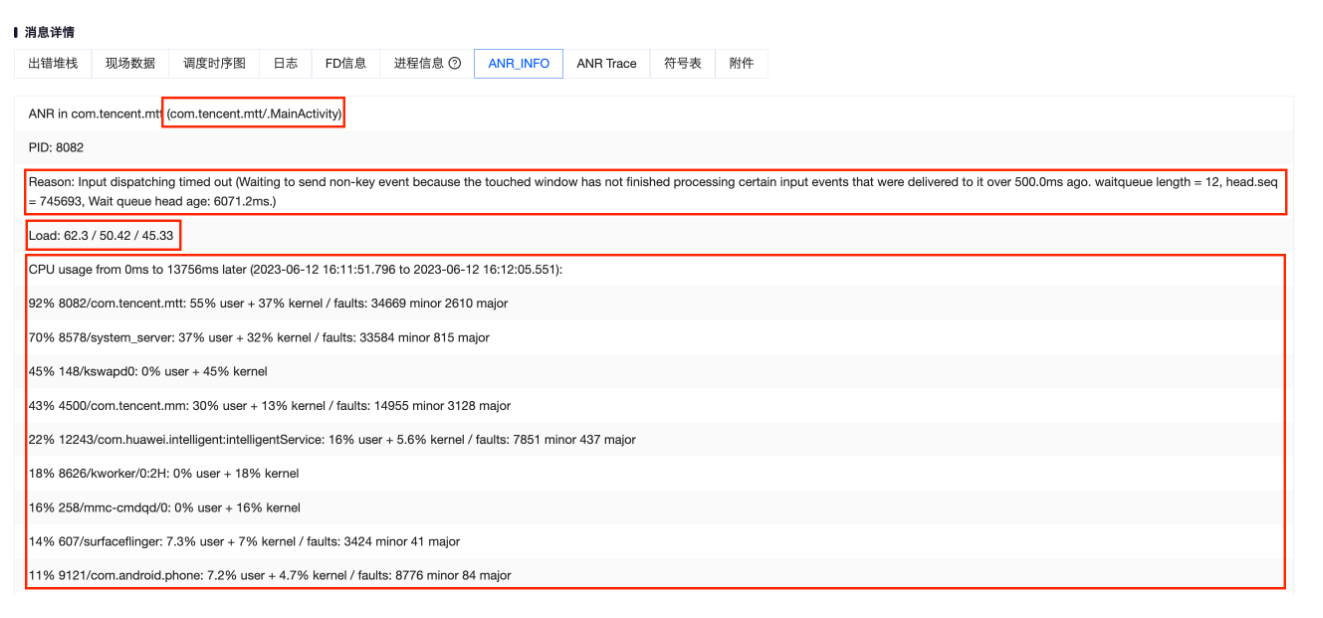Viewport: 1323px width, 618px height.
Task: Click the help icon beside 进程信息
Action: coord(455,63)
